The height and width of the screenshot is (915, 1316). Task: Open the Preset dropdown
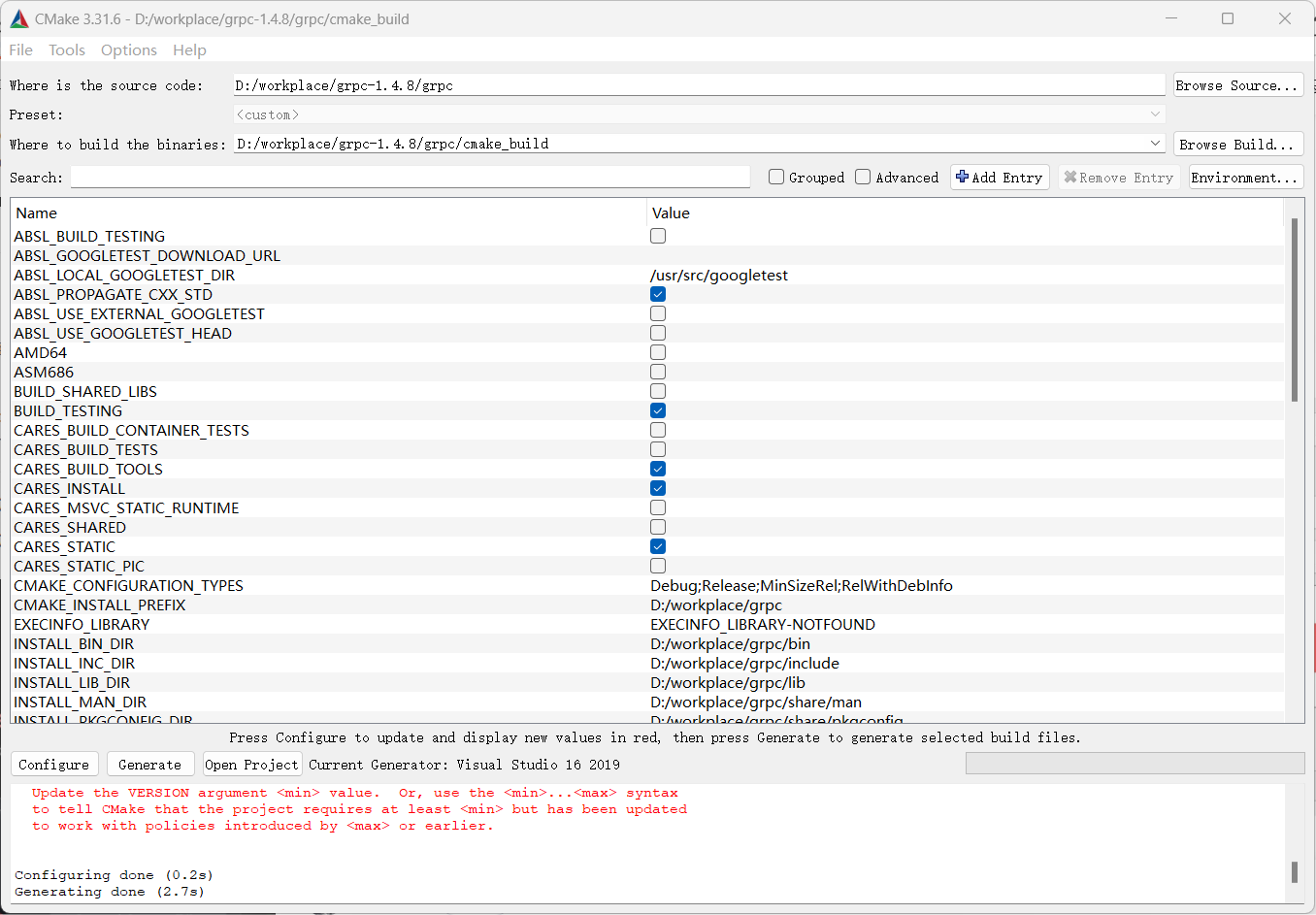tap(1155, 114)
